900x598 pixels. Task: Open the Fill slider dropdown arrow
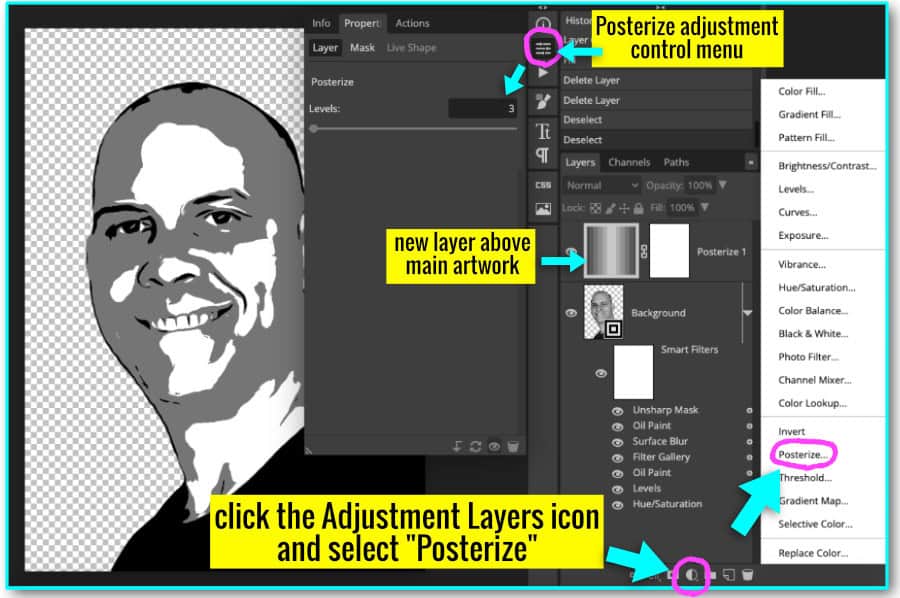click(x=704, y=207)
